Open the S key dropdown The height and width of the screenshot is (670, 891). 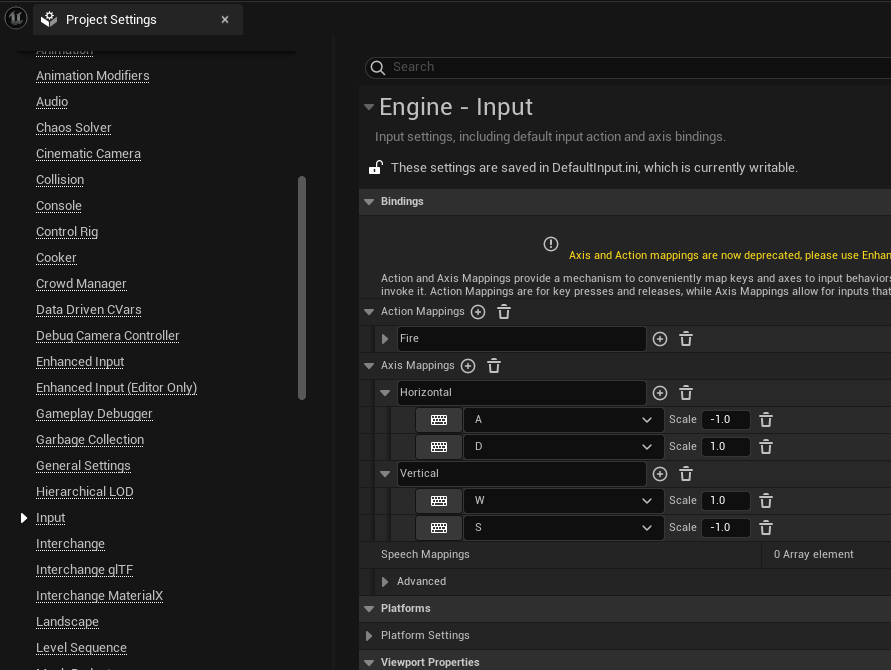tap(564, 528)
